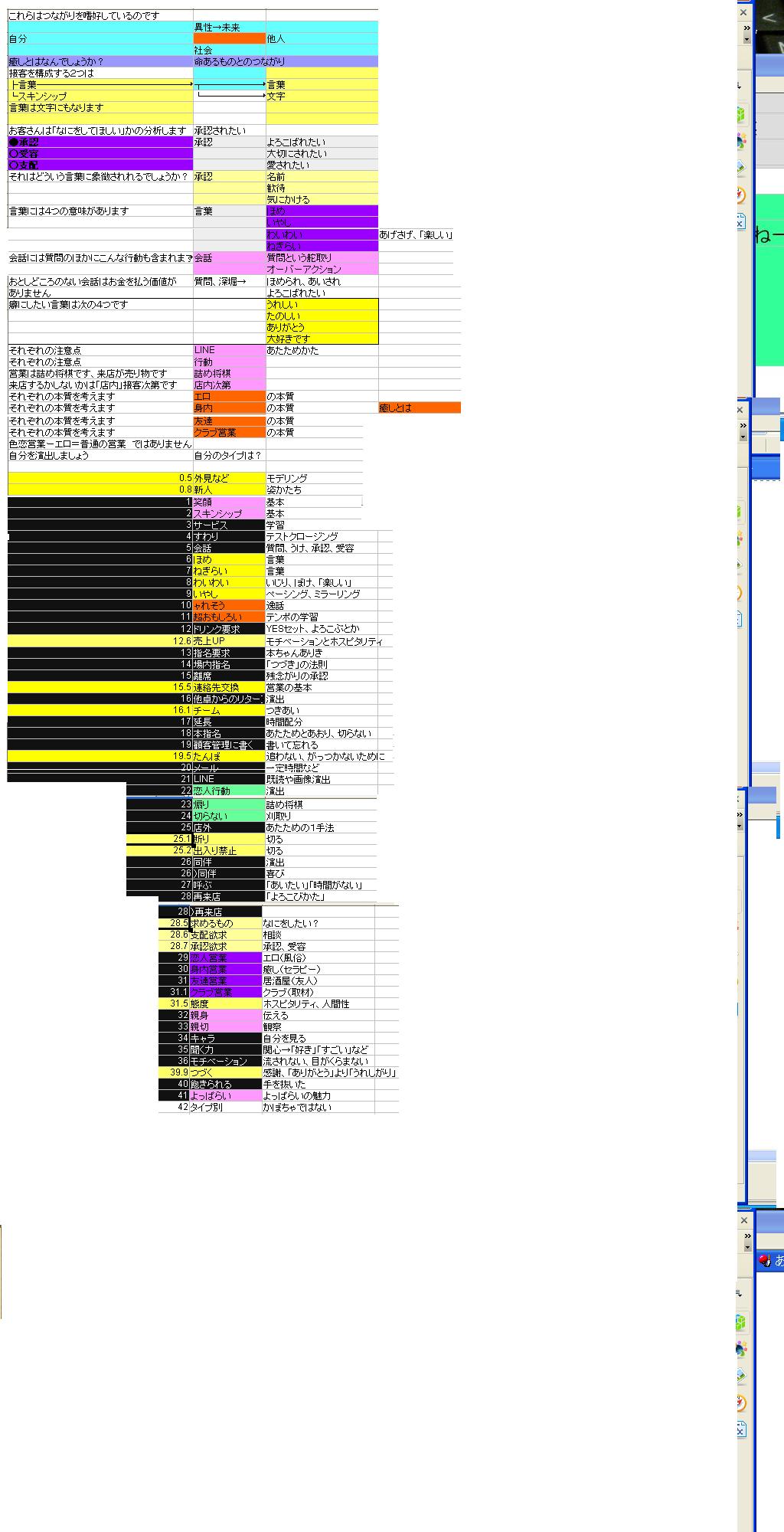The width and height of the screenshot is (784, 1532).
Task: Select the green 恋人行動 cell
Action: coord(229,791)
